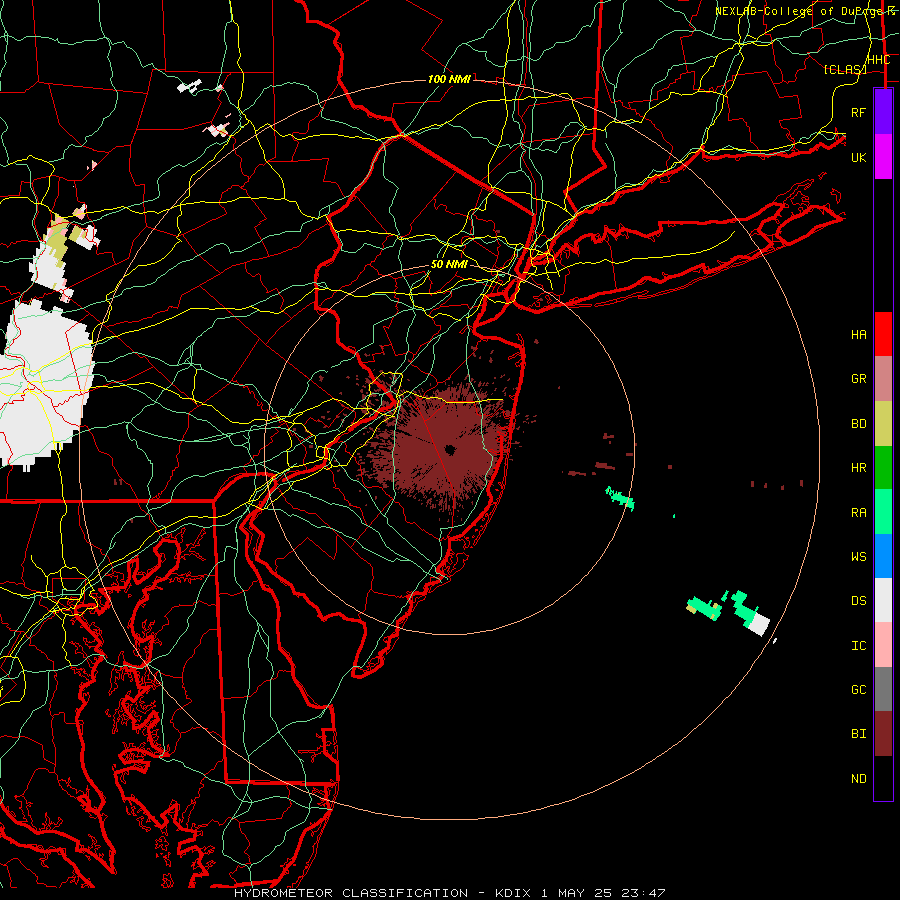Click the HA legend label

click(x=858, y=334)
